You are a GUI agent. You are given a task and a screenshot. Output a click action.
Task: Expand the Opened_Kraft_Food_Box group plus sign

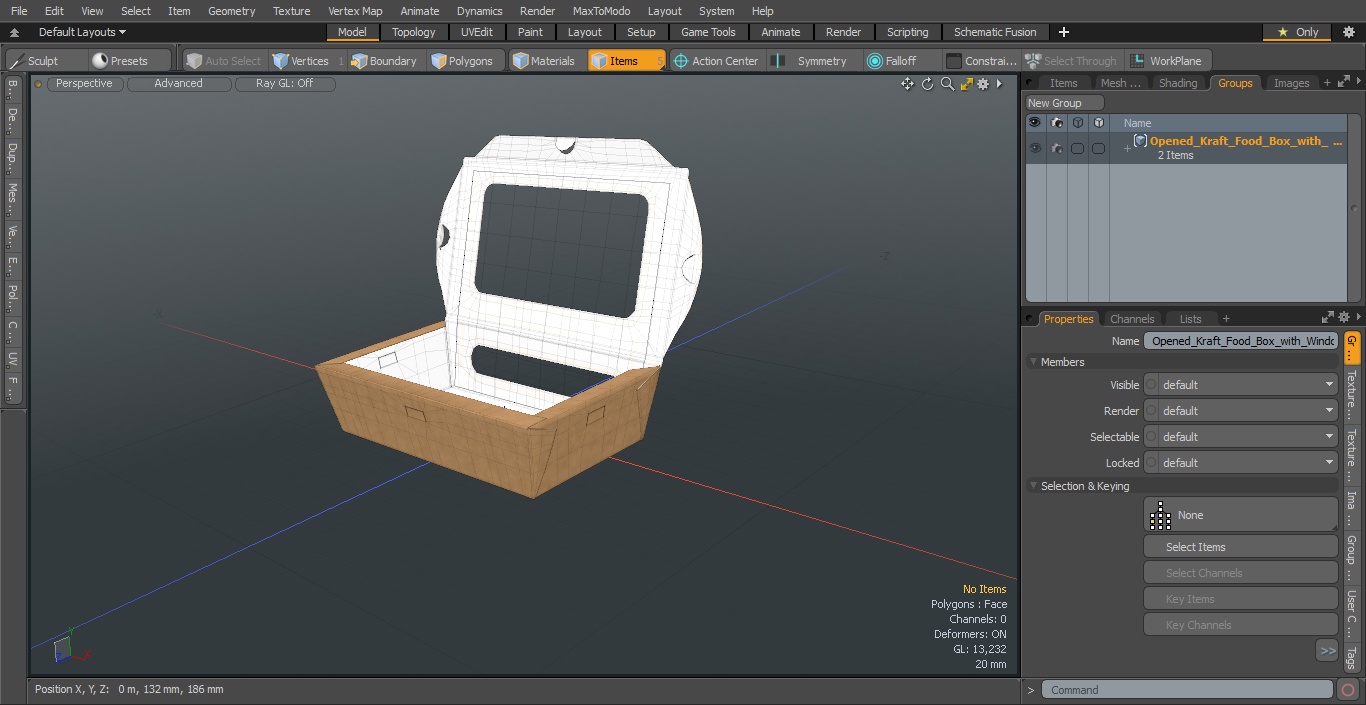click(1127, 149)
